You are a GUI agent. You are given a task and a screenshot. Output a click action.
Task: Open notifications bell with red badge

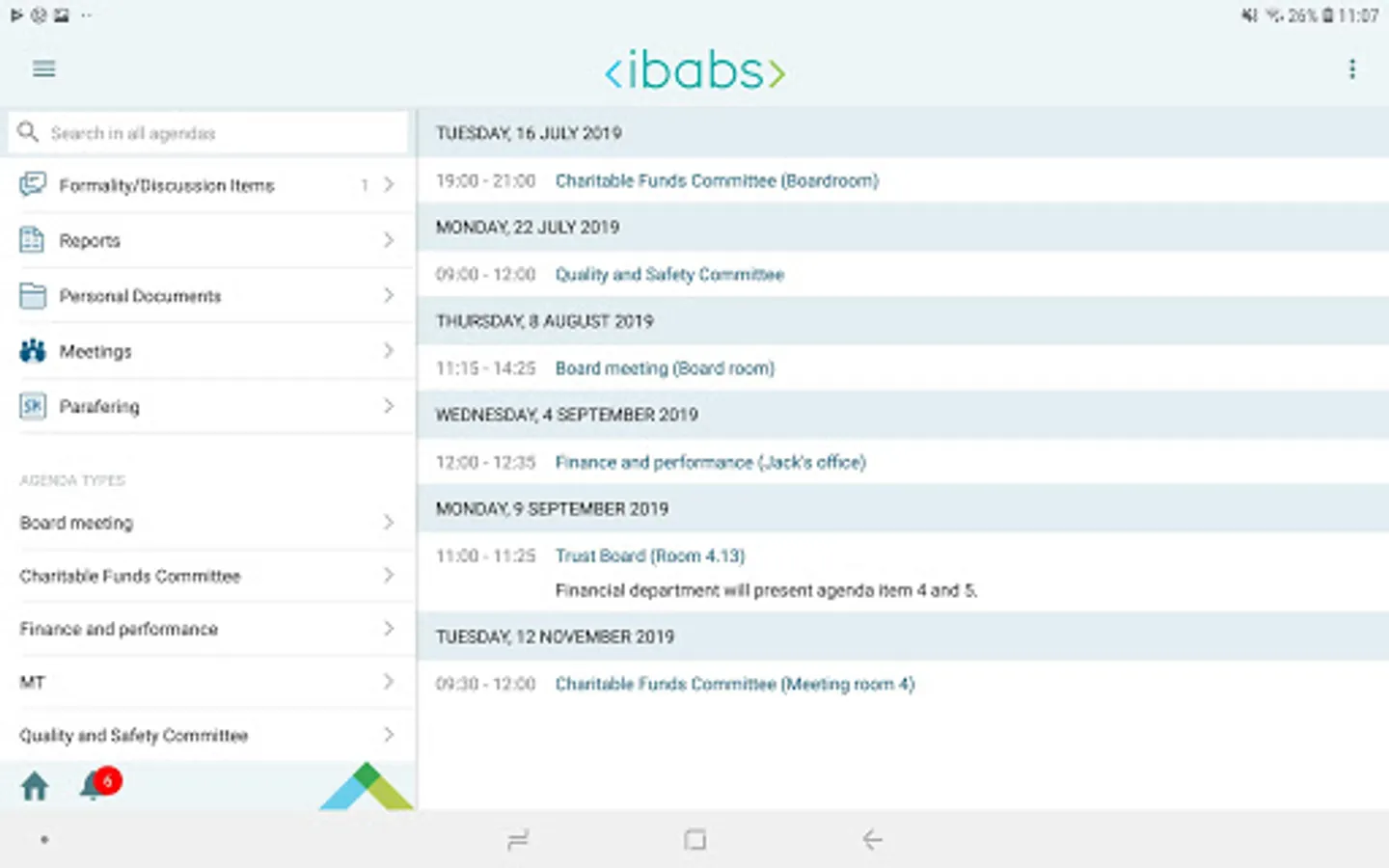100,784
